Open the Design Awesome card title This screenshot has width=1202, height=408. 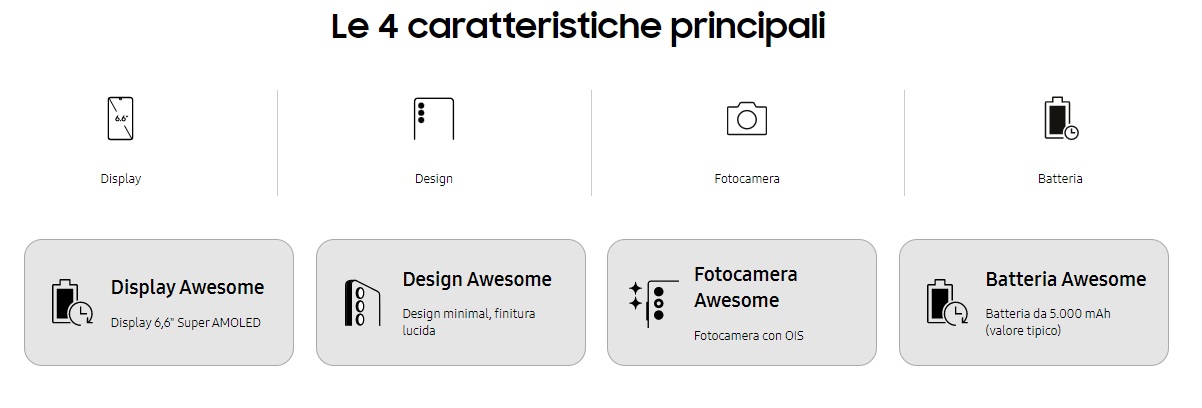[477, 279]
